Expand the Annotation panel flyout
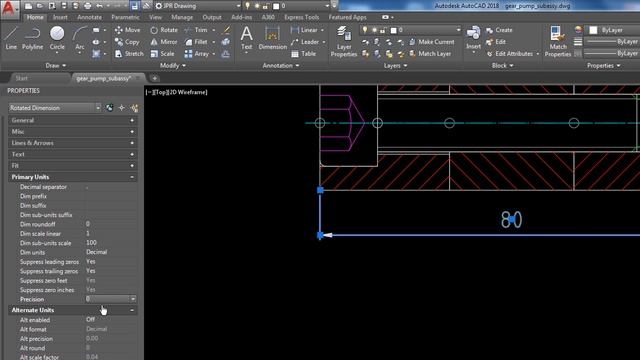The width and height of the screenshot is (640, 360). click(x=281, y=66)
